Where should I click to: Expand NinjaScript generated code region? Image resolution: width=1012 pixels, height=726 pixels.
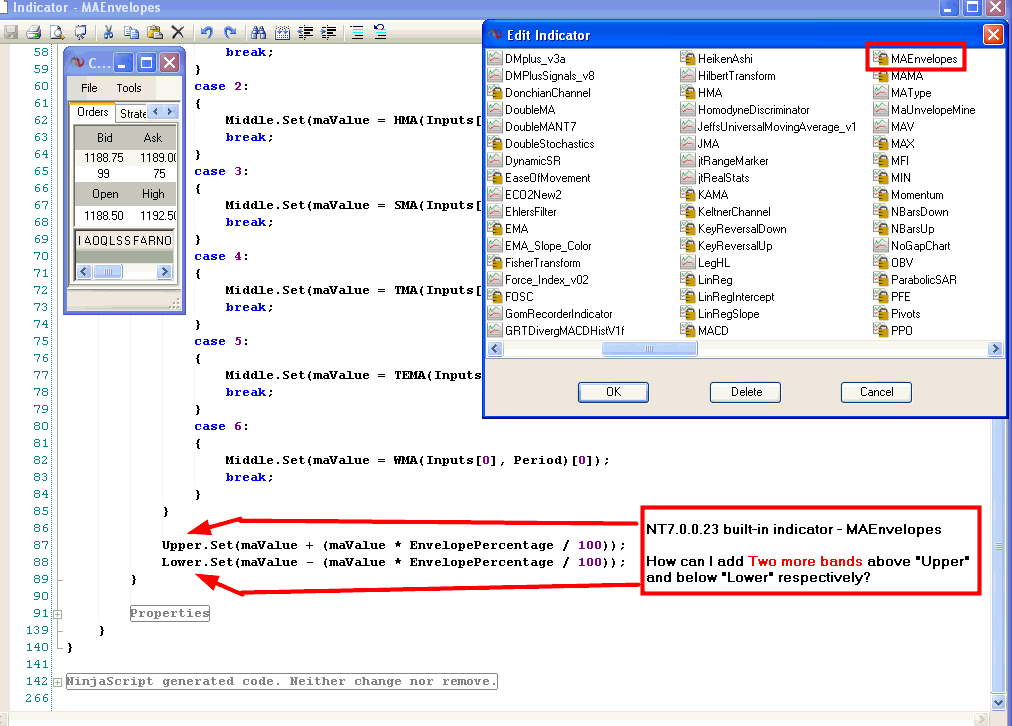click(x=57, y=682)
